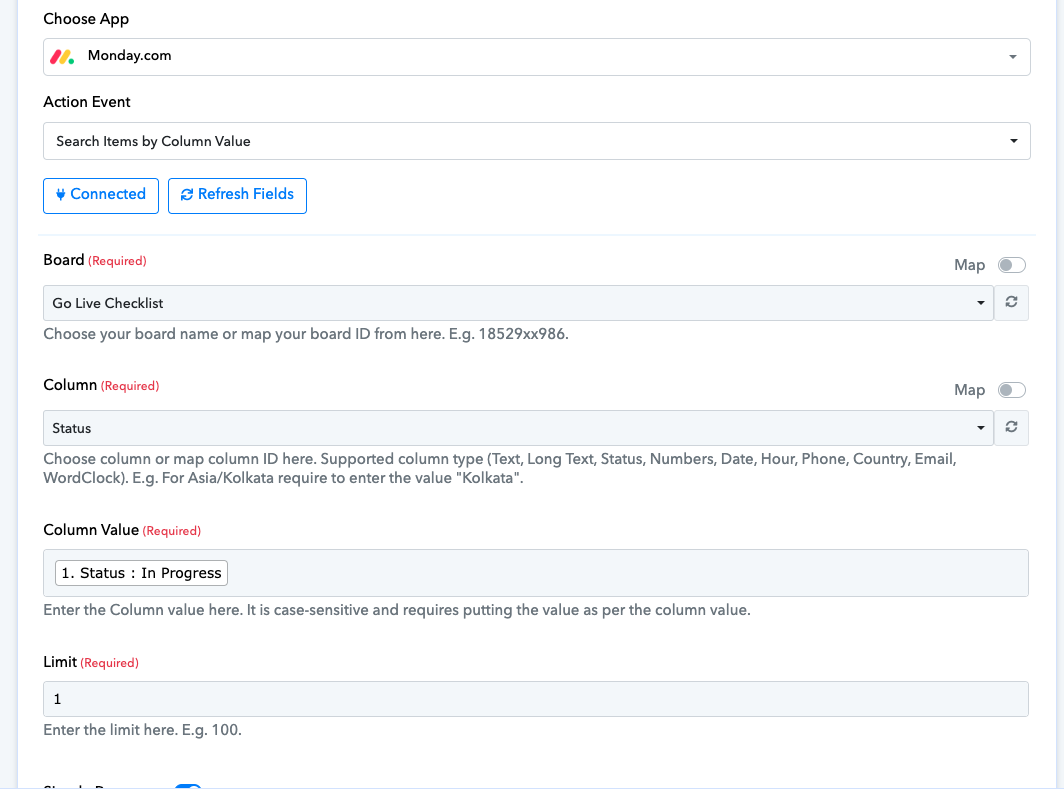
Task: Select the mapped Status : In Progress tag
Action: click(x=141, y=573)
